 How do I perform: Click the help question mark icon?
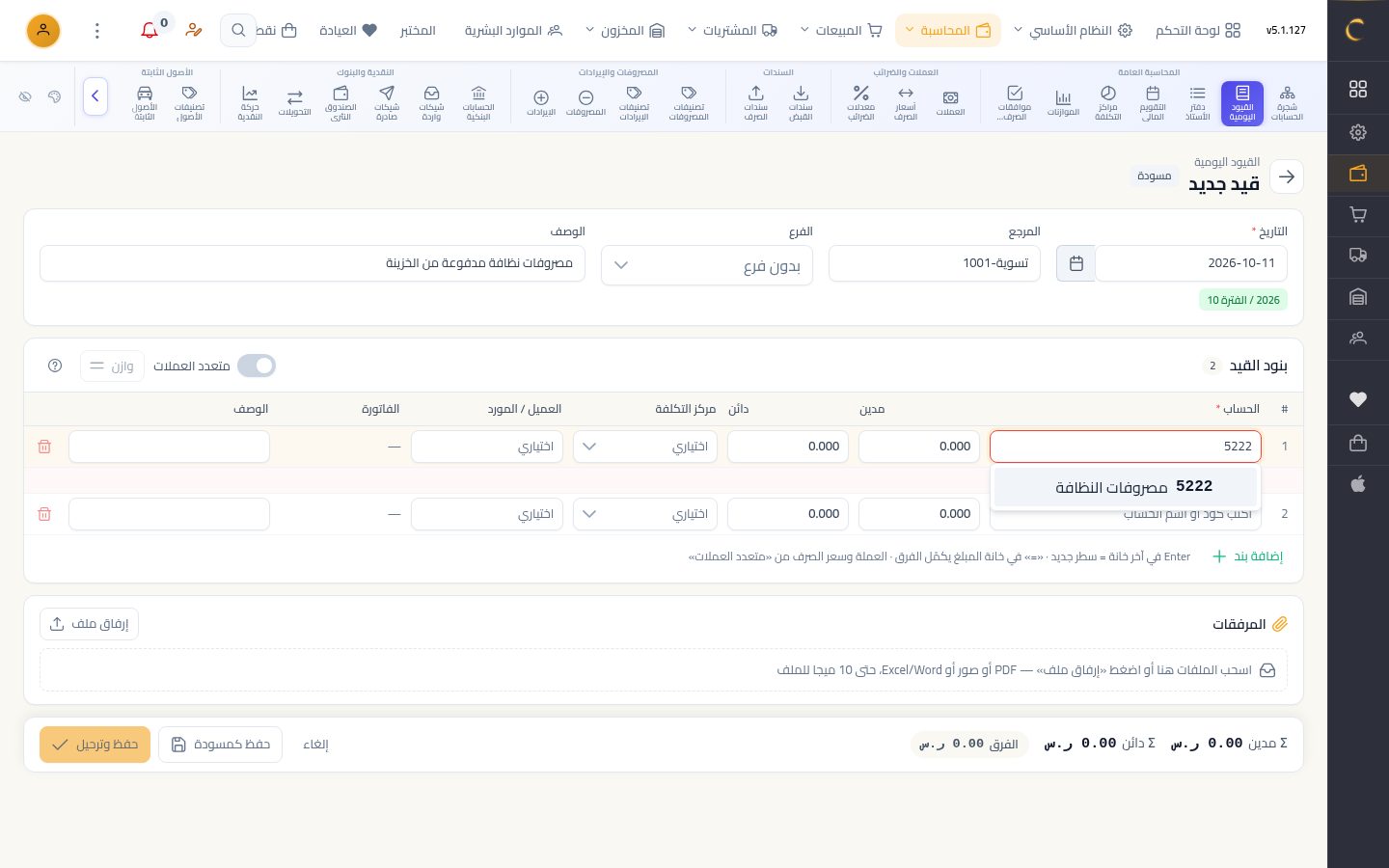point(55,366)
